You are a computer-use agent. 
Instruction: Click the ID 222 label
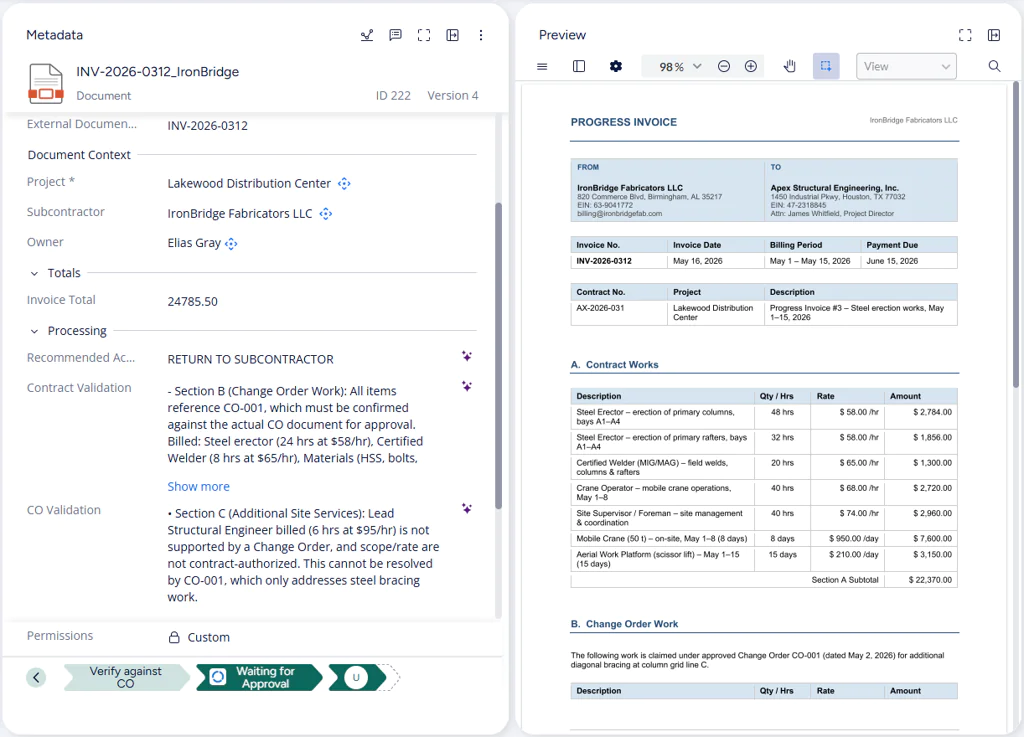[x=393, y=96]
